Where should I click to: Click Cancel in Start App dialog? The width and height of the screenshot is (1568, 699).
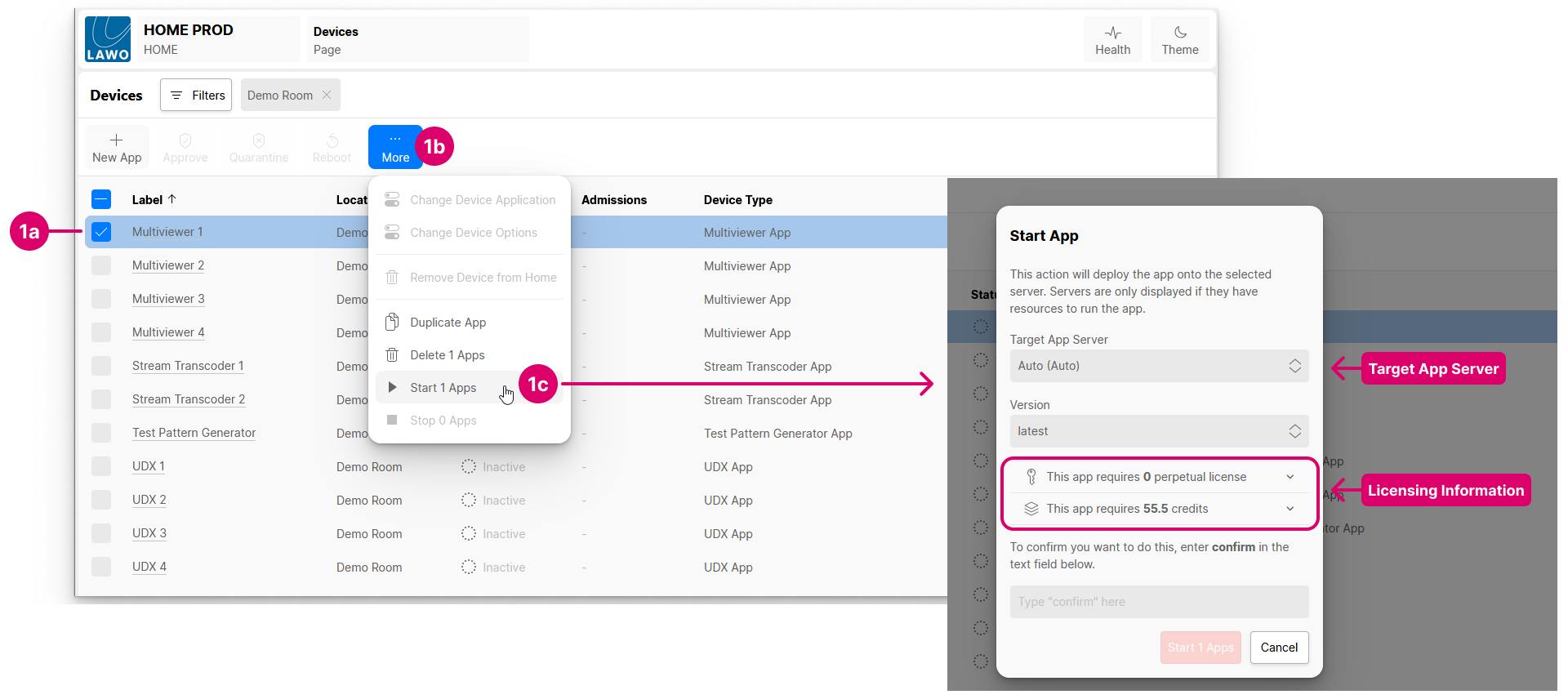(1279, 648)
